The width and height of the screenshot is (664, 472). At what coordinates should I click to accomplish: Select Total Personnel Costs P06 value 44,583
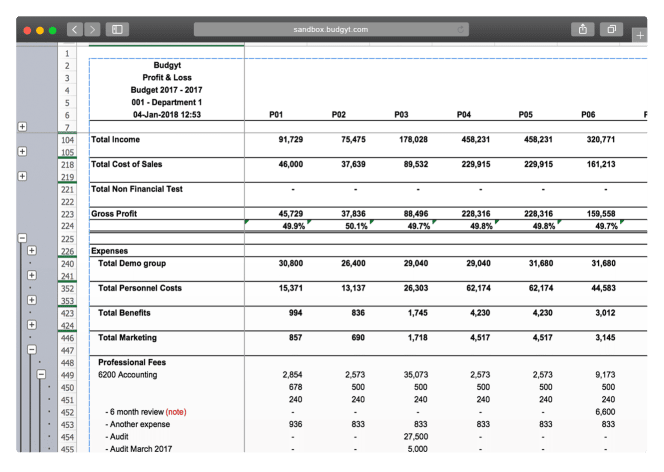603,288
